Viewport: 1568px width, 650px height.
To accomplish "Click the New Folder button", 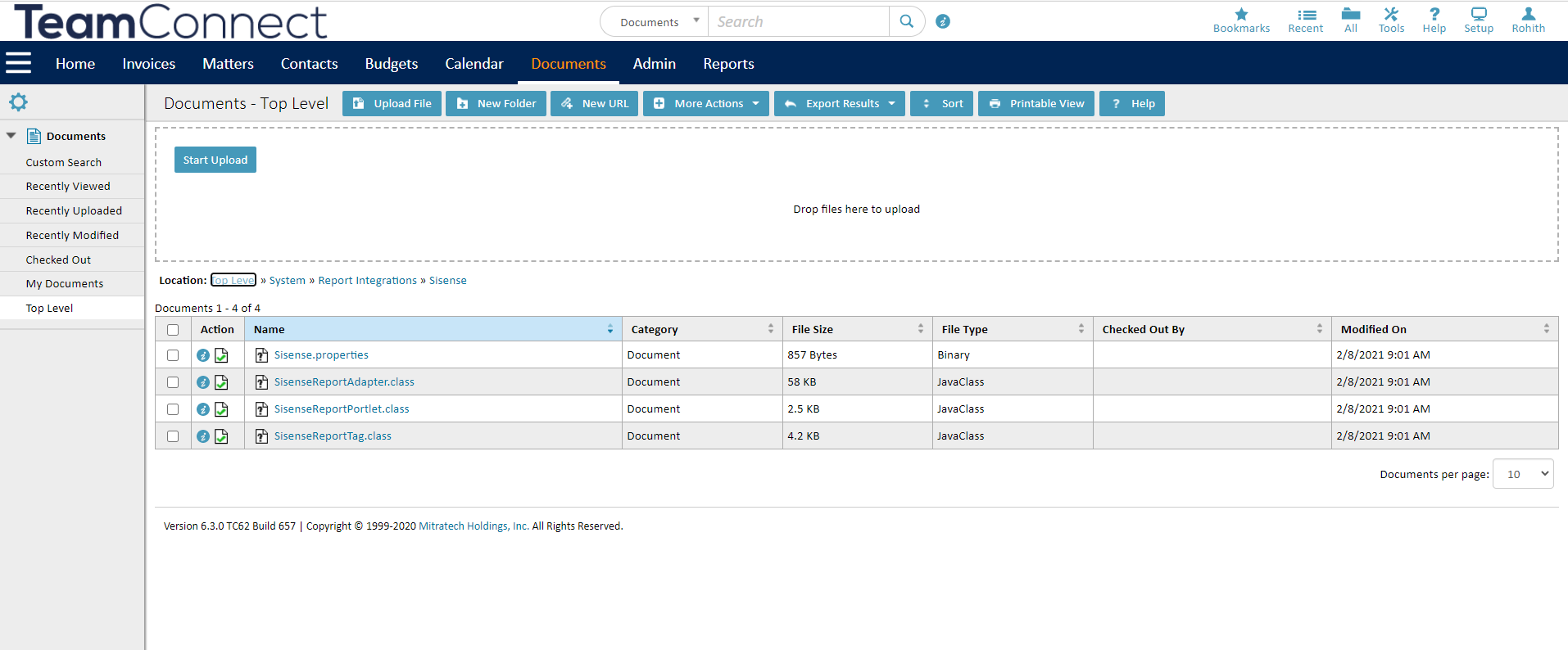I will 496,104.
